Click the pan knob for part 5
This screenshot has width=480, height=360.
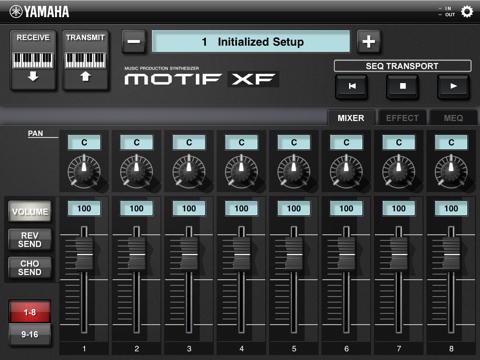click(294, 172)
